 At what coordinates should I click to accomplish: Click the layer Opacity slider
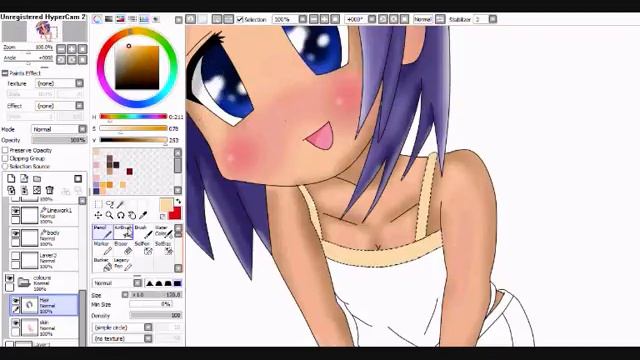[60, 140]
